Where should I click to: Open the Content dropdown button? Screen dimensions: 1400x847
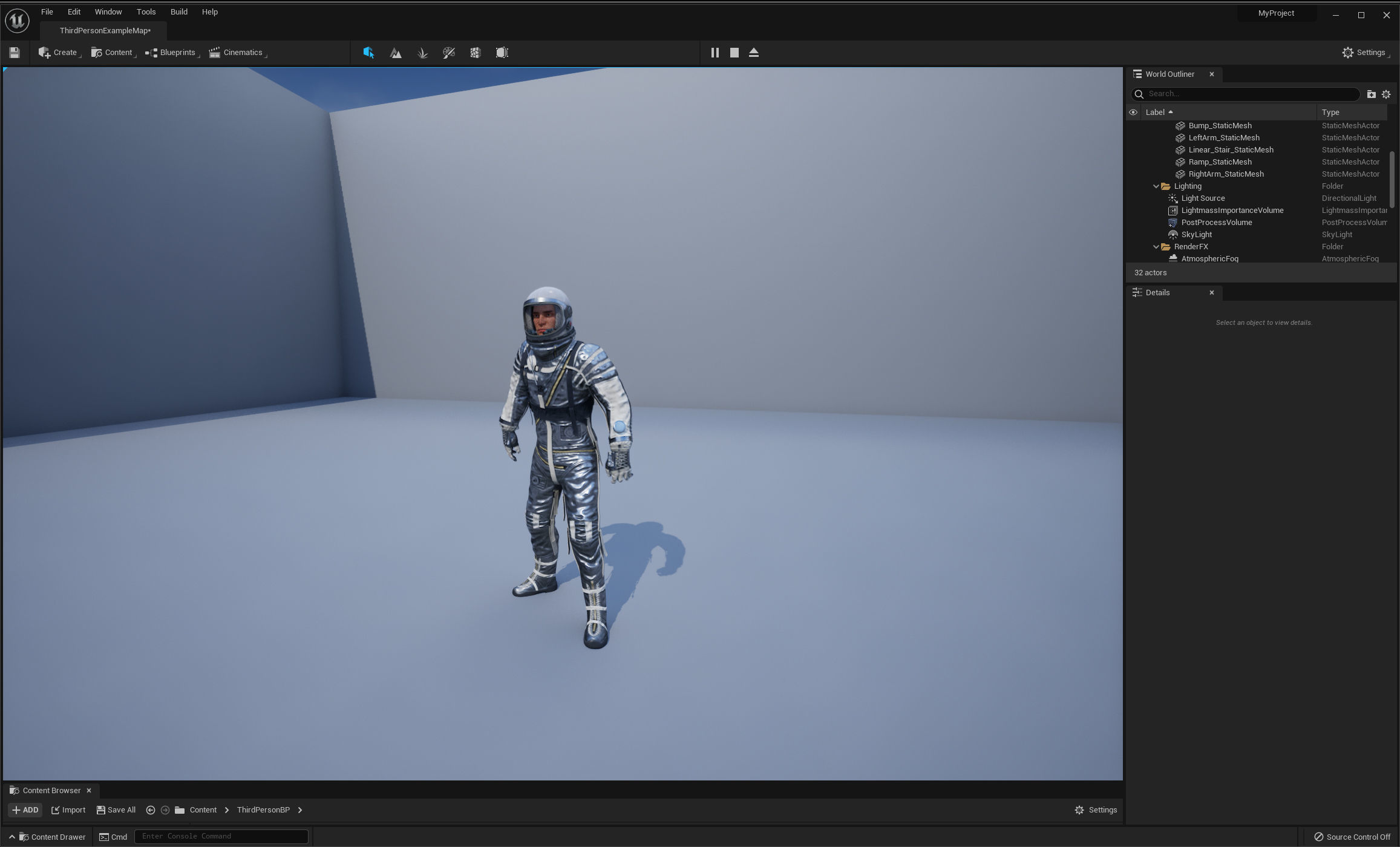[x=113, y=53]
